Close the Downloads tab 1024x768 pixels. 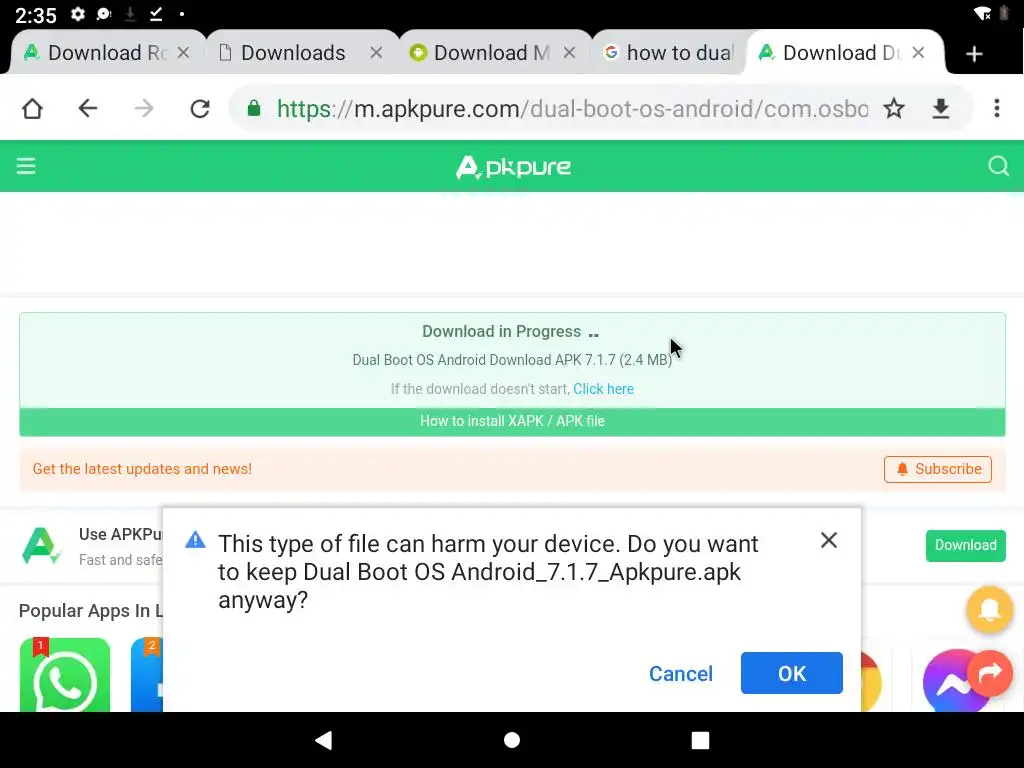376,53
